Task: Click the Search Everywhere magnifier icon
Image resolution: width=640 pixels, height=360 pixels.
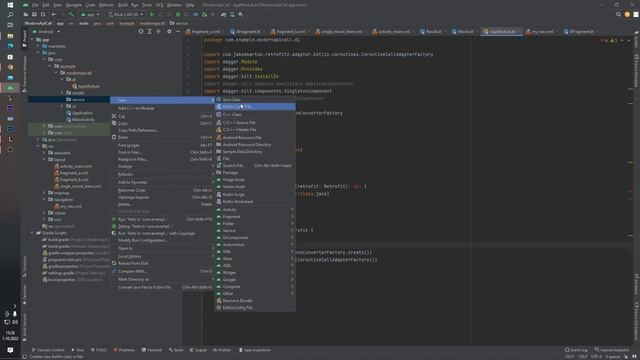Action: (618, 14)
